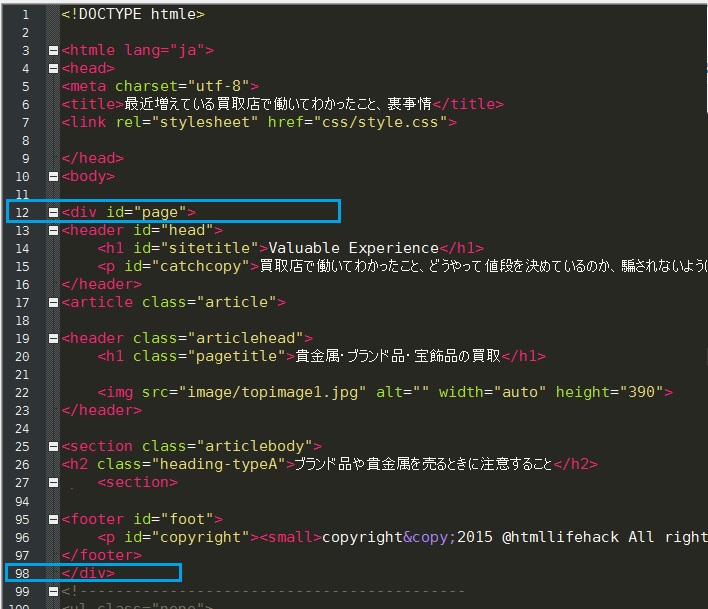Click the "Valuable Experience" heading text

pos(354,248)
